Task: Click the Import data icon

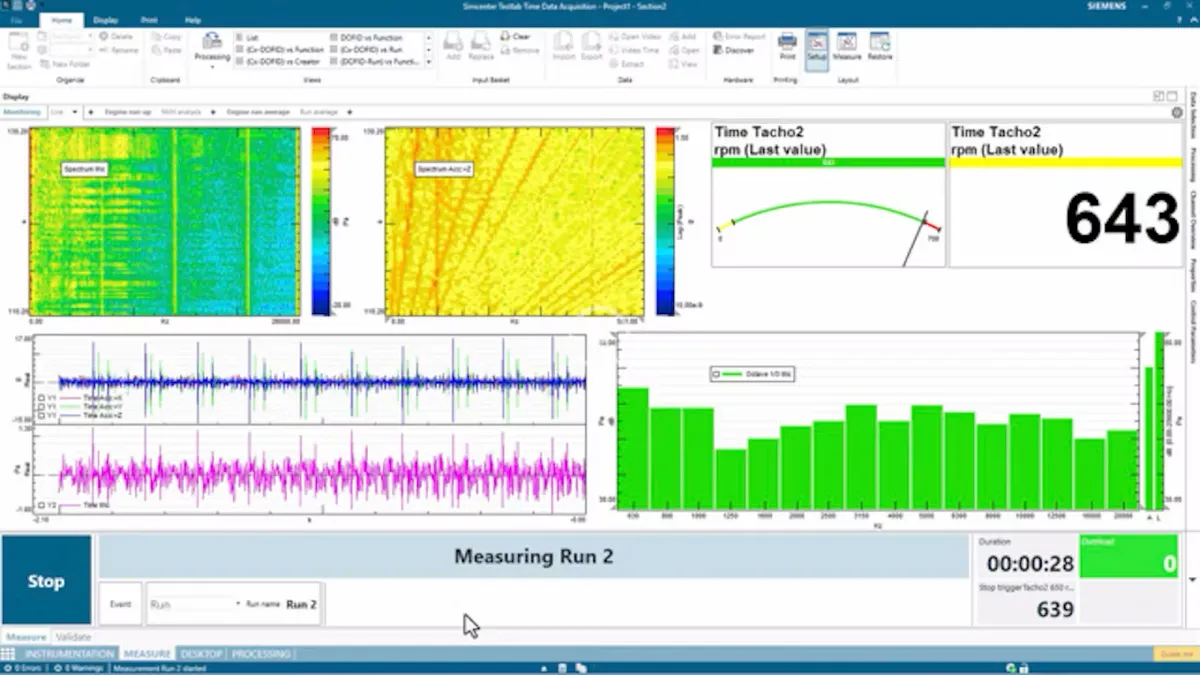Action: pyautogui.click(x=563, y=46)
